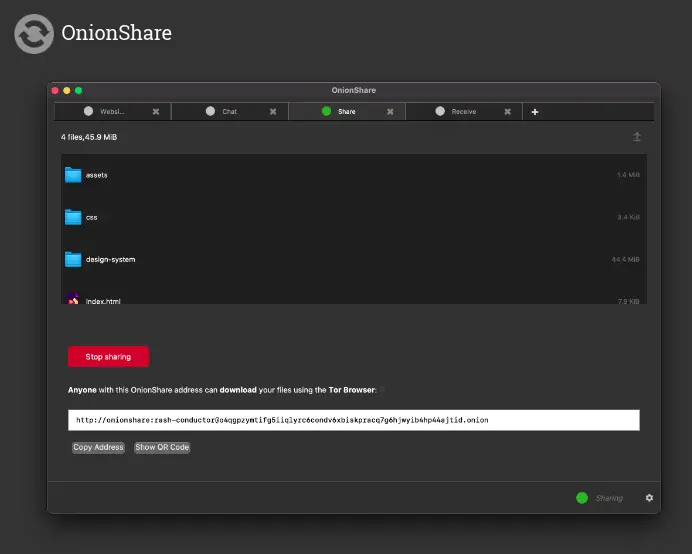Switch to the Chat tab
This screenshot has height=554, width=692.
point(229,112)
